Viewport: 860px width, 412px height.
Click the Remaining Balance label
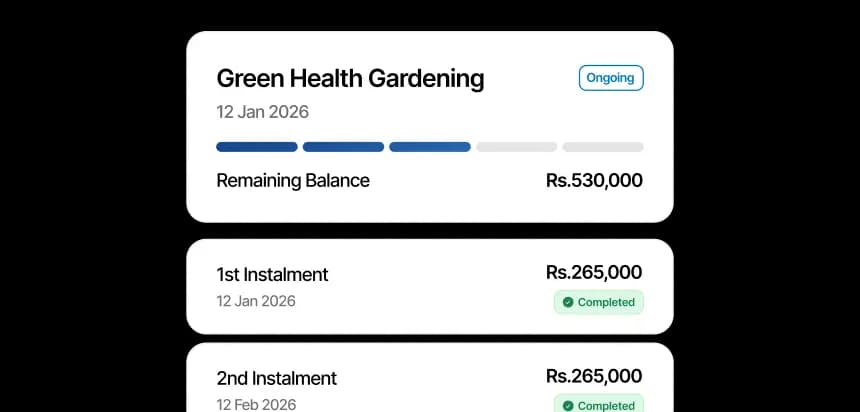point(293,181)
